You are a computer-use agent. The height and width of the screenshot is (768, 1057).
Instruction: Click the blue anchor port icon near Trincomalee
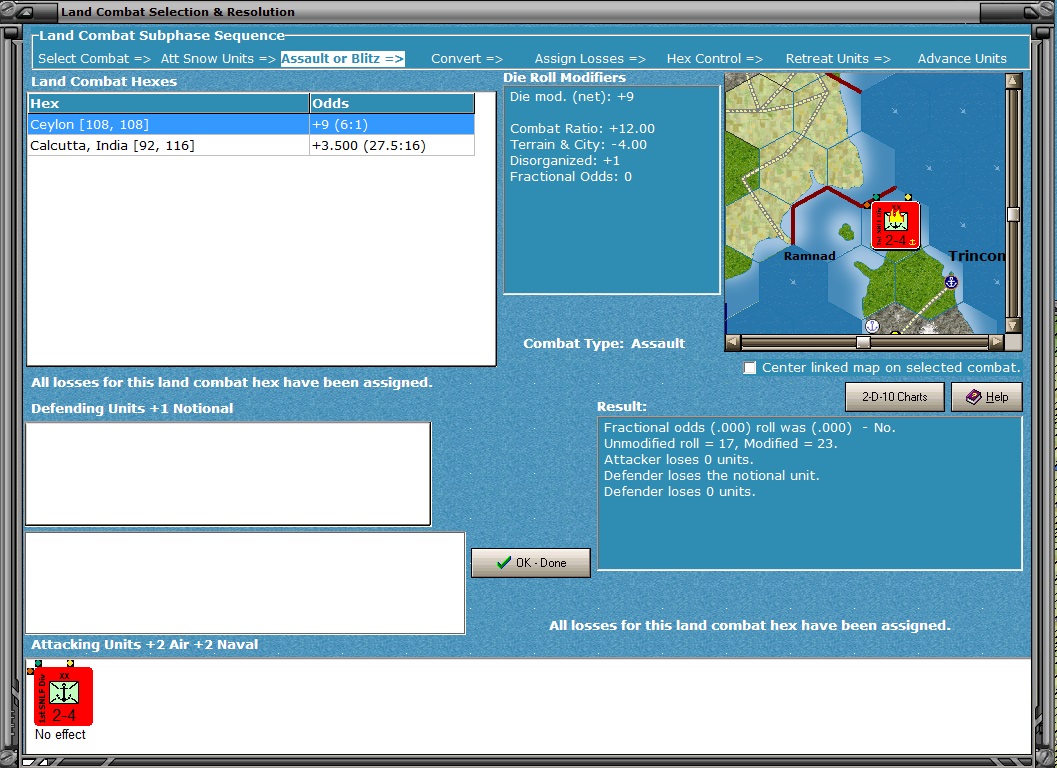tap(951, 282)
